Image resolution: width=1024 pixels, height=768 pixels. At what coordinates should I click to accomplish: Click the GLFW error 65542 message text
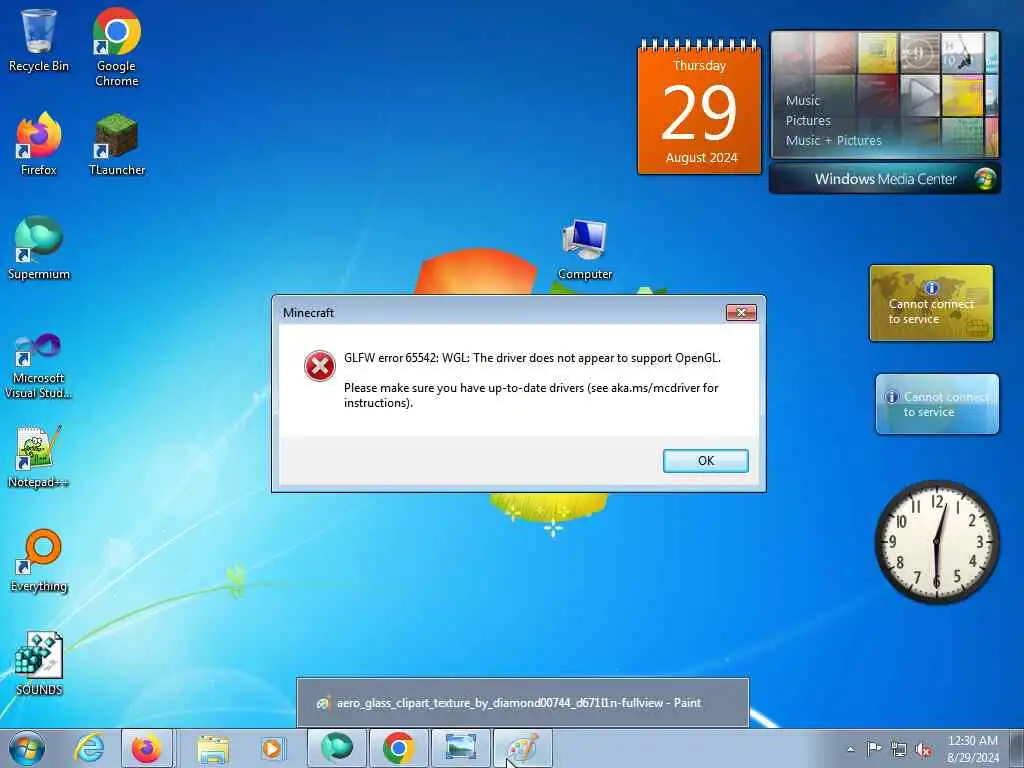532,358
